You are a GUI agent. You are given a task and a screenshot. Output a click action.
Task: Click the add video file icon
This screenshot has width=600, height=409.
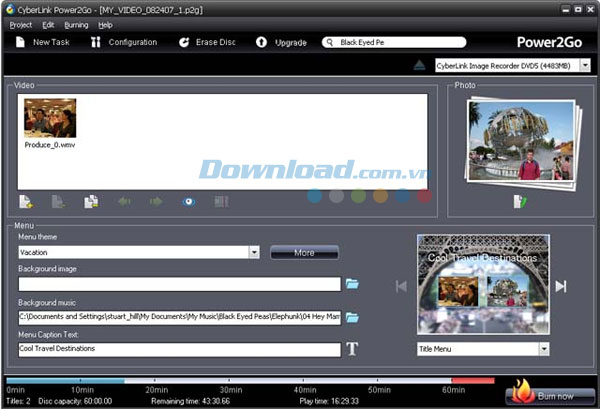26,201
